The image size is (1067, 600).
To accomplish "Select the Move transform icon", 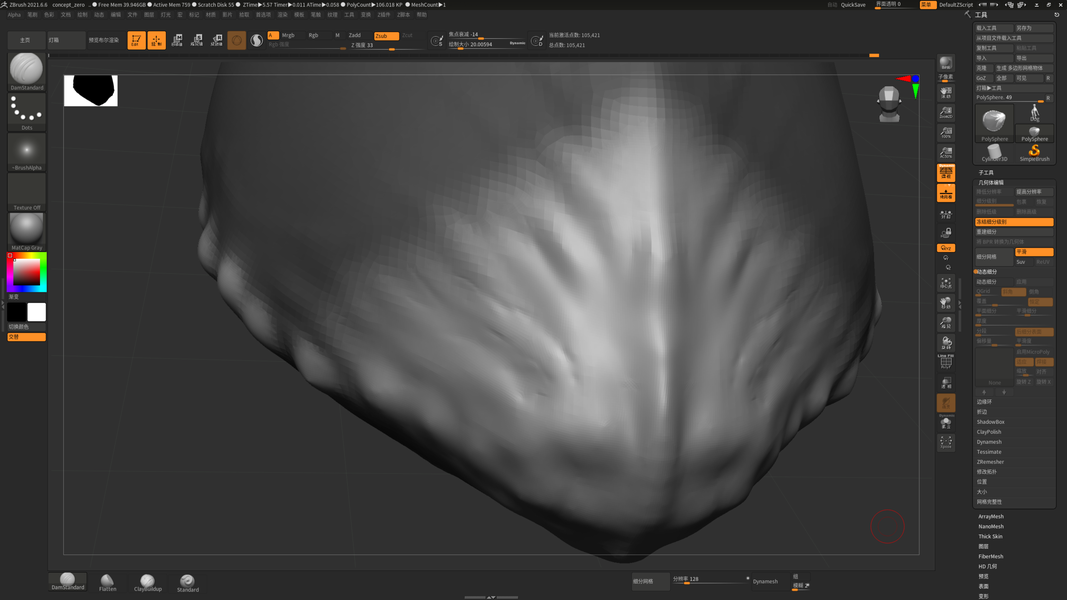I will 177,40.
